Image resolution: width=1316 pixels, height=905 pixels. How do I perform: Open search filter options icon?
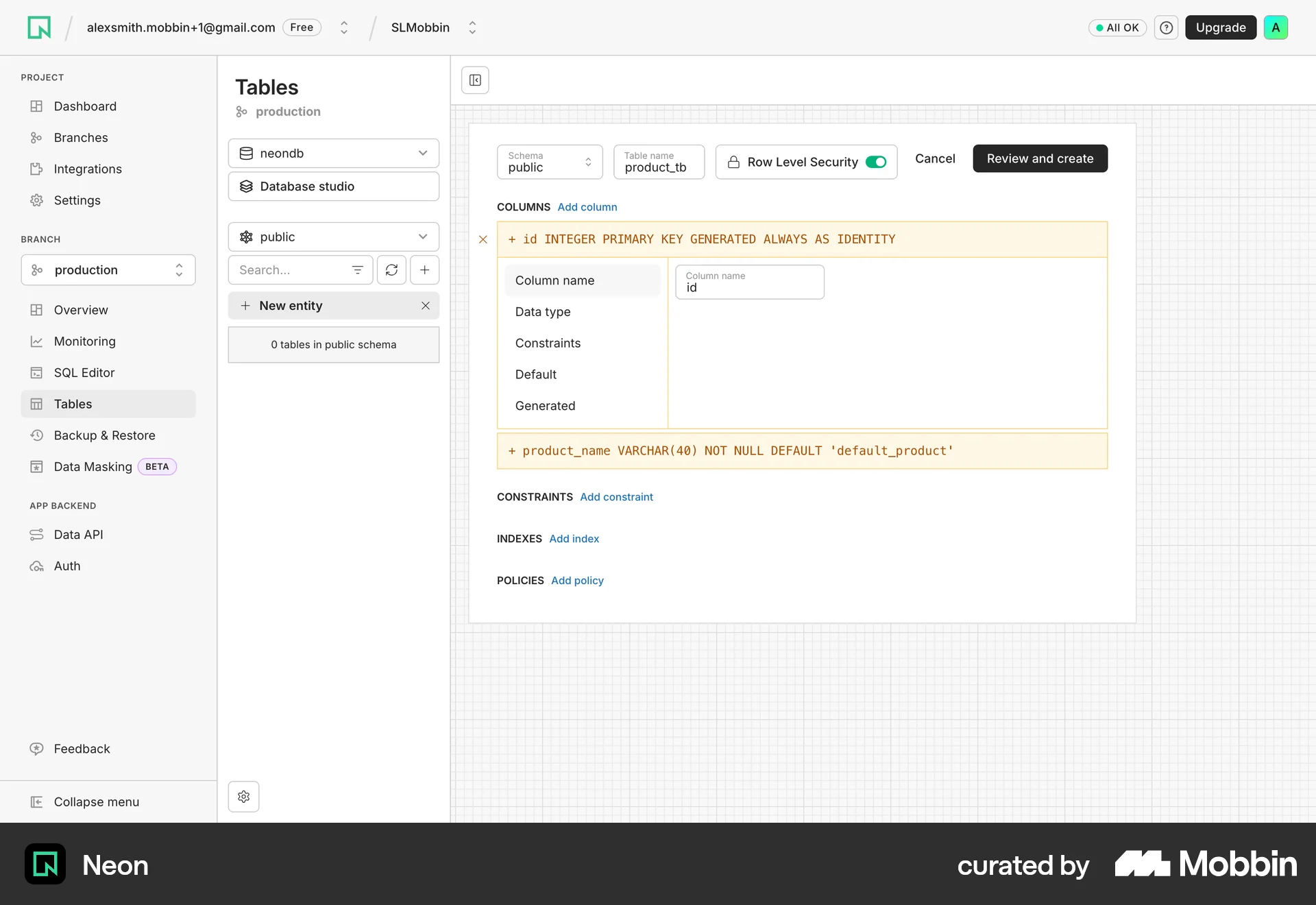click(x=357, y=270)
